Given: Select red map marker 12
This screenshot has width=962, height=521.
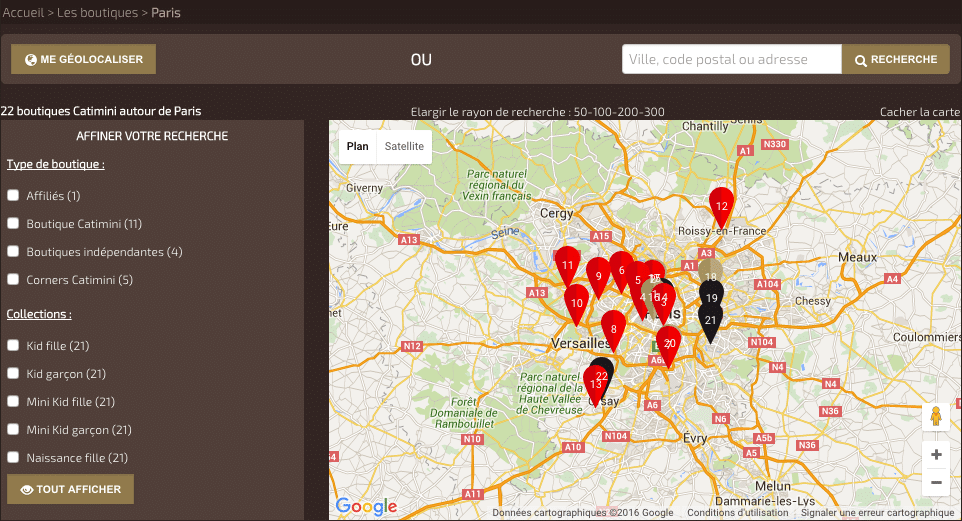Looking at the screenshot, I should coord(722,207).
